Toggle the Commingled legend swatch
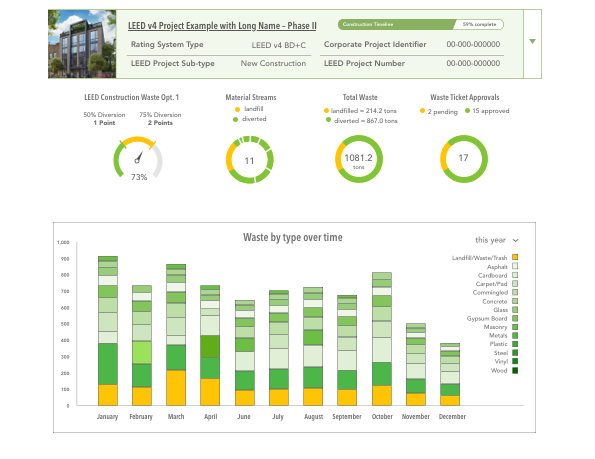The height and width of the screenshot is (459, 595). [515, 292]
